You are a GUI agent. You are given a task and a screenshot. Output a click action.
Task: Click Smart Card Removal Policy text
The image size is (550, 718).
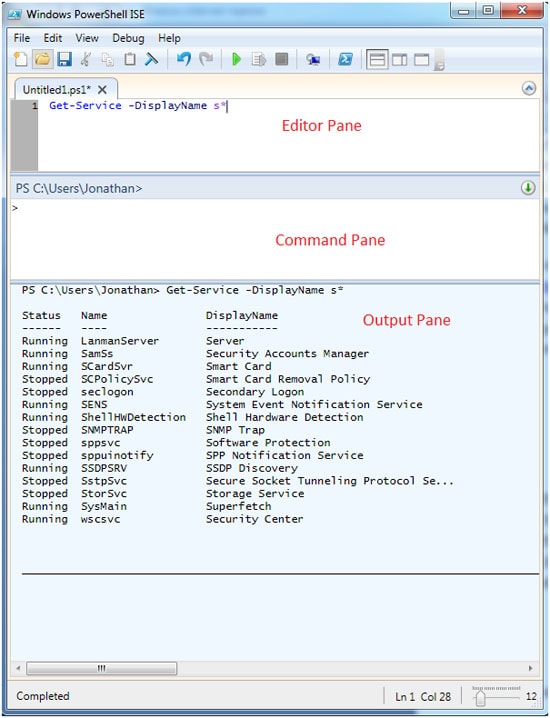pyautogui.click(x=288, y=380)
